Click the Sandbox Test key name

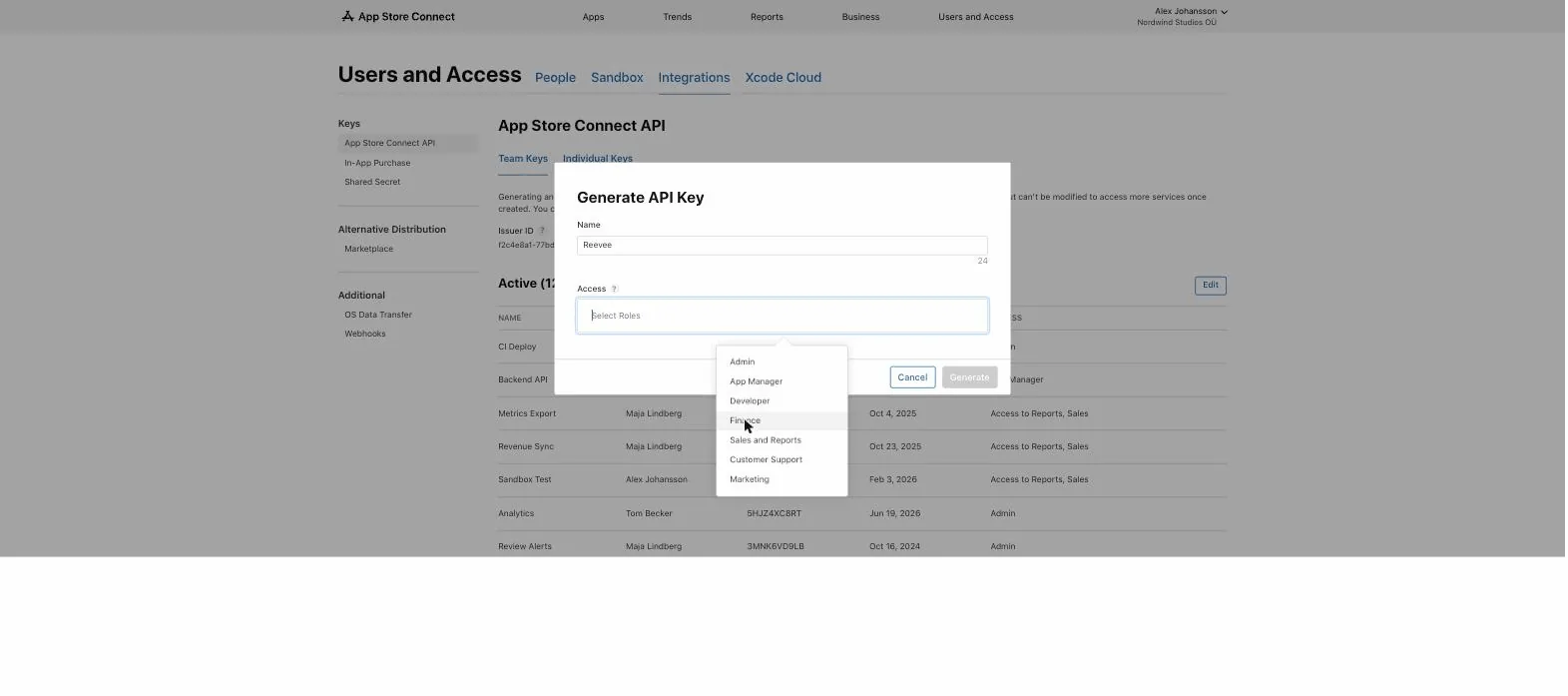coord(524,480)
